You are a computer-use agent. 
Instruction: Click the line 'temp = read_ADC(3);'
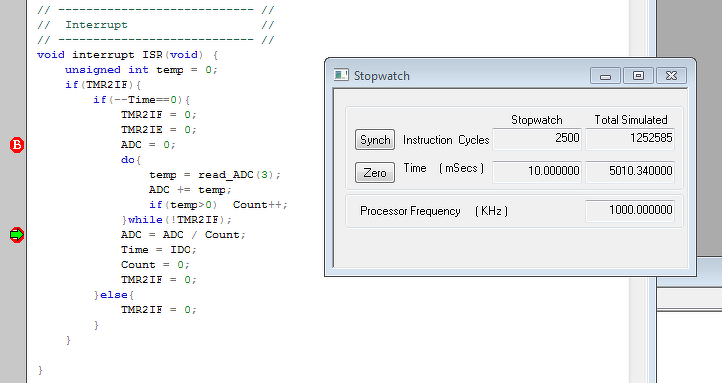tap(215, 175)
